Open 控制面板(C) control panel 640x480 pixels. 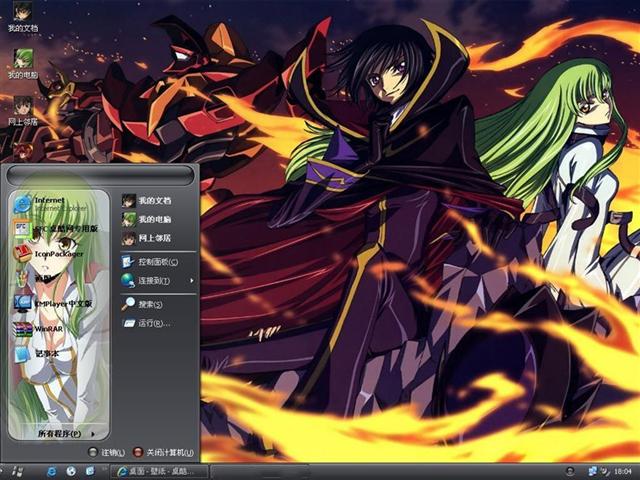150,262
